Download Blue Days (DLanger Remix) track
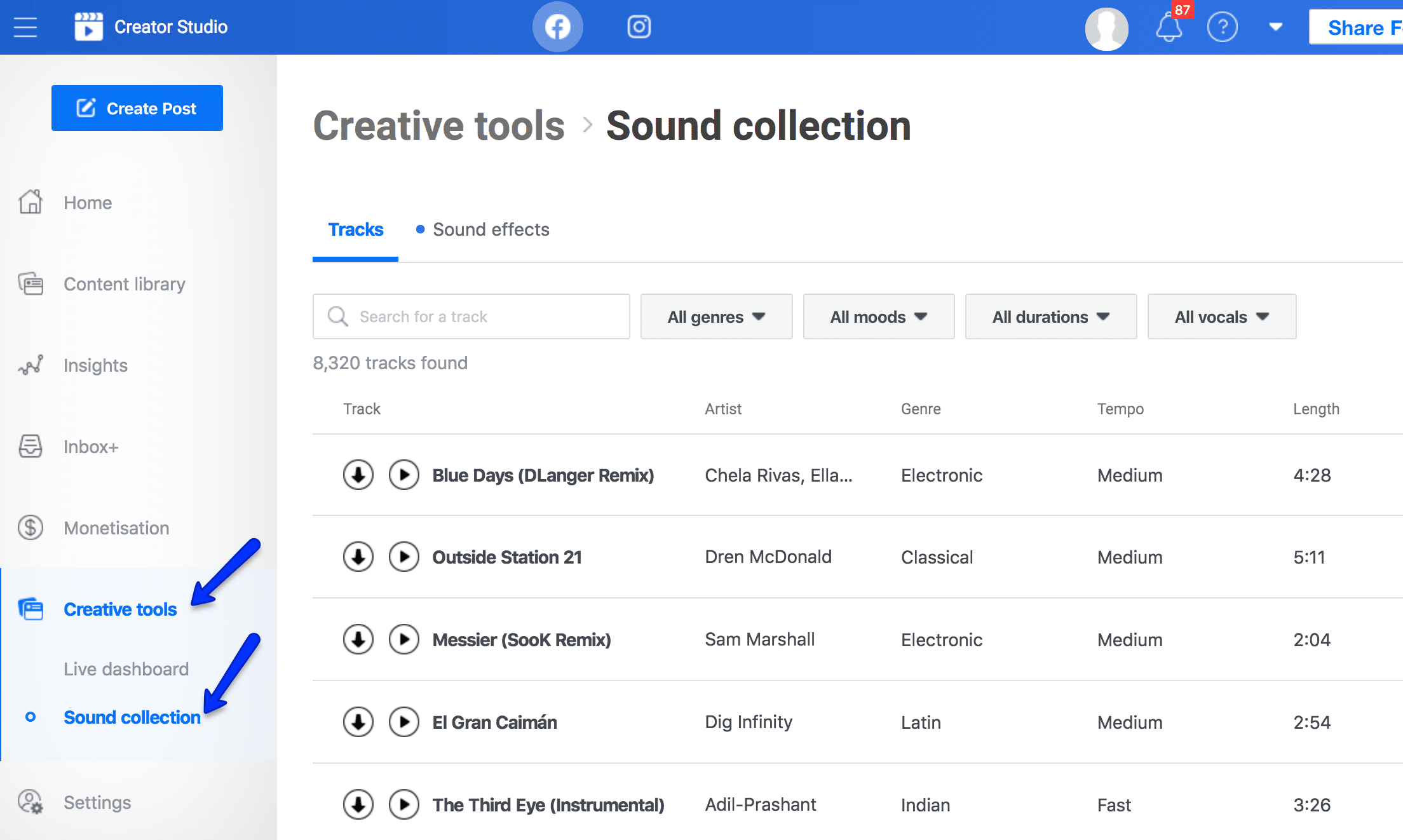The image size is (1403, 840). click(x=358, y=475)
